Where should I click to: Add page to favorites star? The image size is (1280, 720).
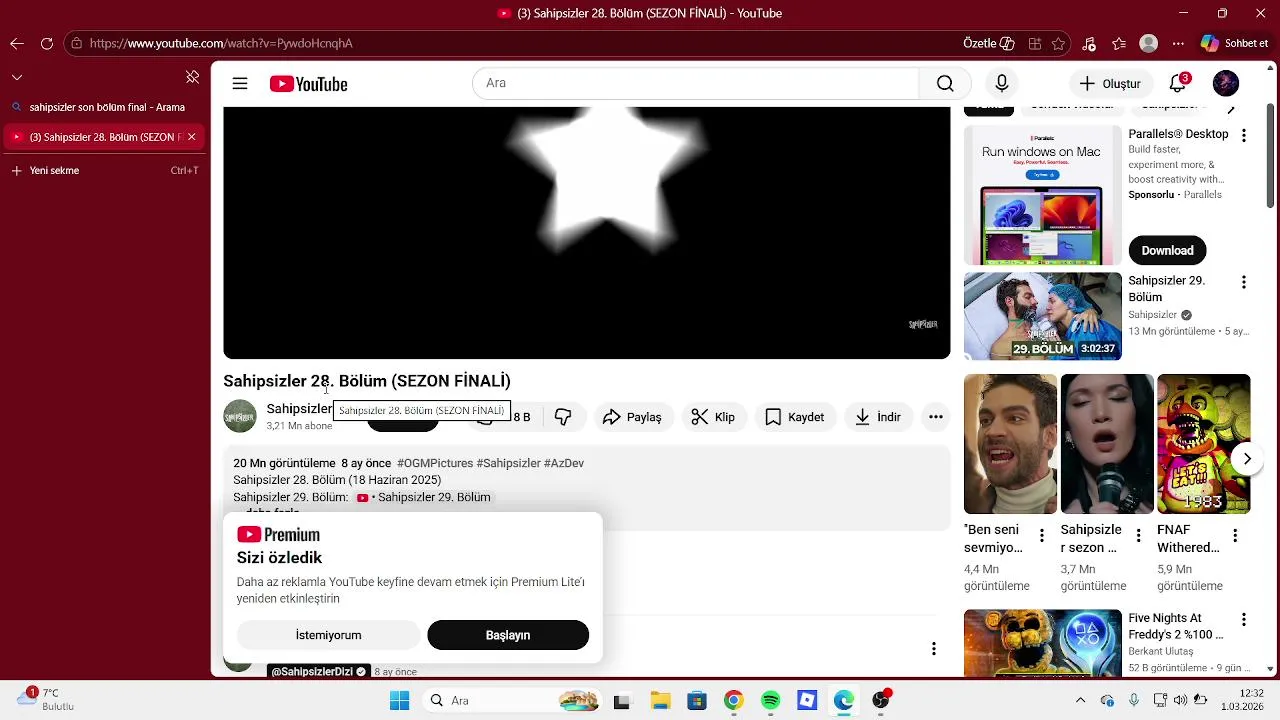(1059, 43)
